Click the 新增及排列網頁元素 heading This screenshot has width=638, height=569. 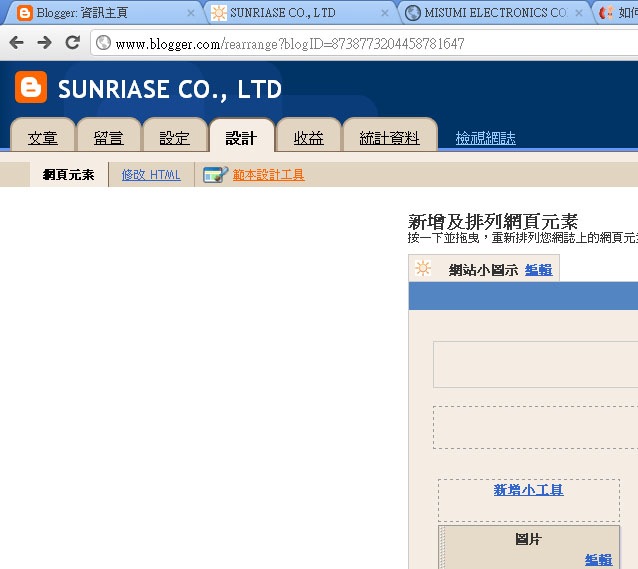coord(493,222)
